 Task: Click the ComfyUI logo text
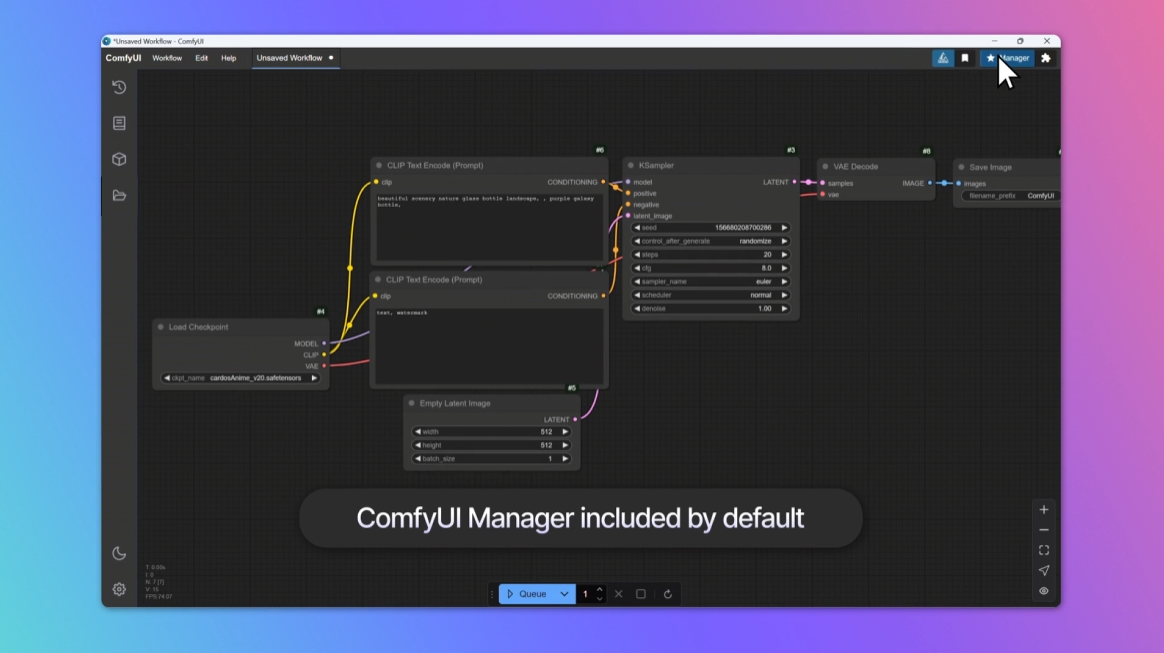(x=123, y=58)
